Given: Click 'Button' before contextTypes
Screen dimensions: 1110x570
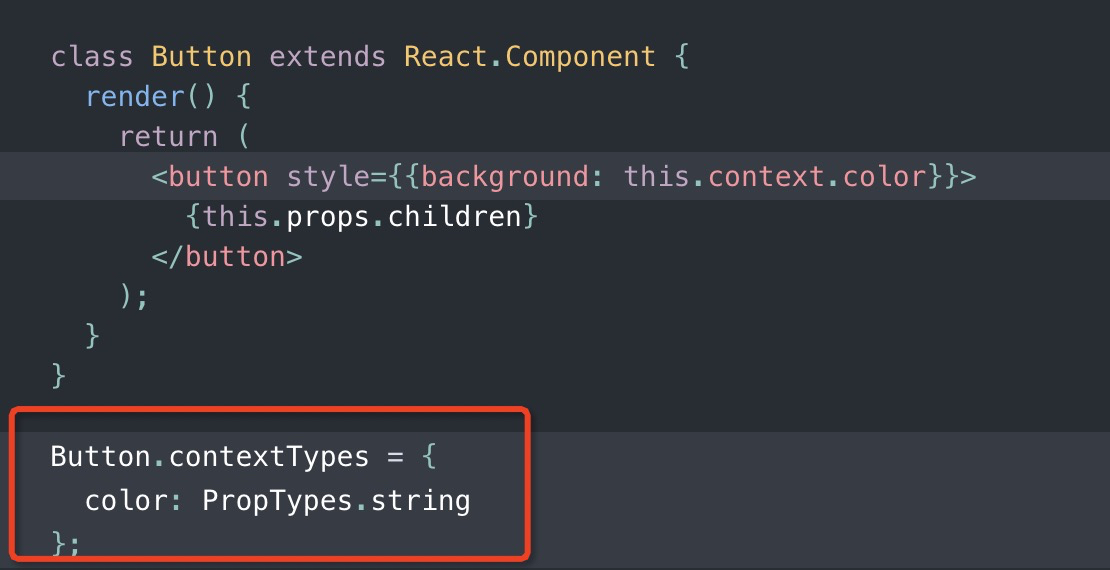Looking at the screenshot, I should click(101, 458).
